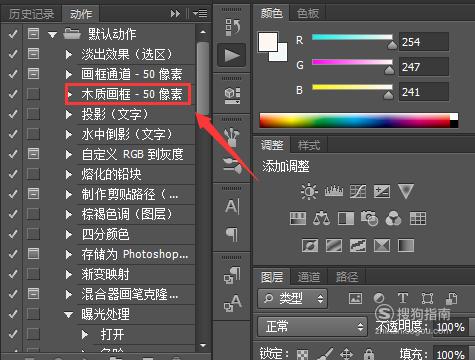Pick a color from spectrum ramp
This screenshot has width=475, height=360.
point(359,120)
